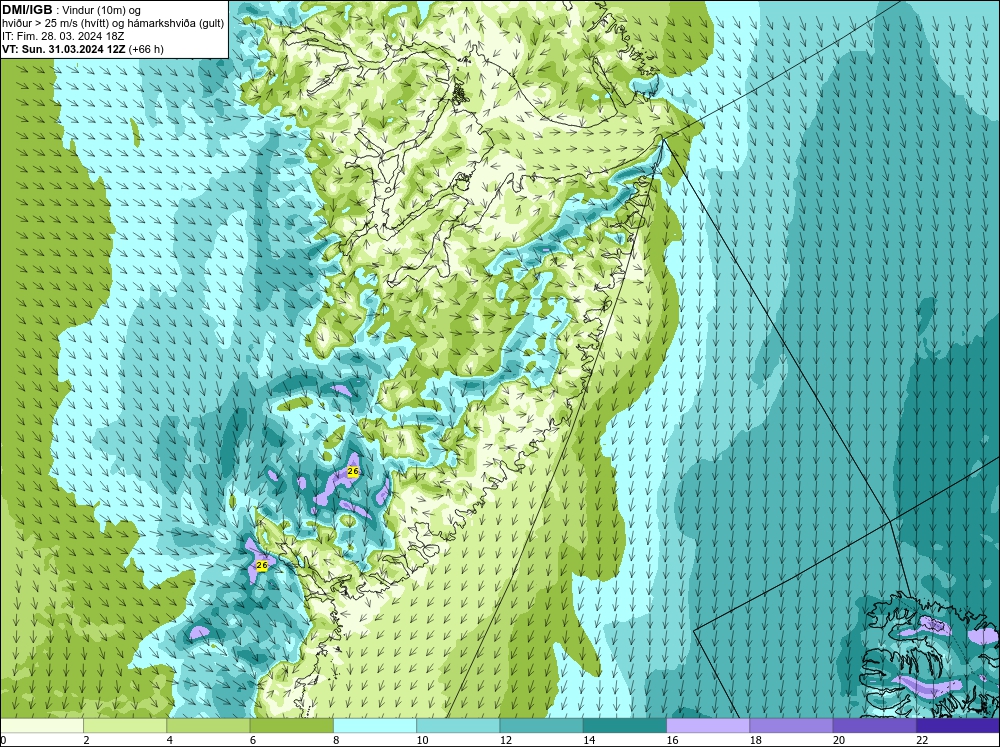Click the legend scale number 4
This screenshot has height=747, width=1000.
coord(170,740)
